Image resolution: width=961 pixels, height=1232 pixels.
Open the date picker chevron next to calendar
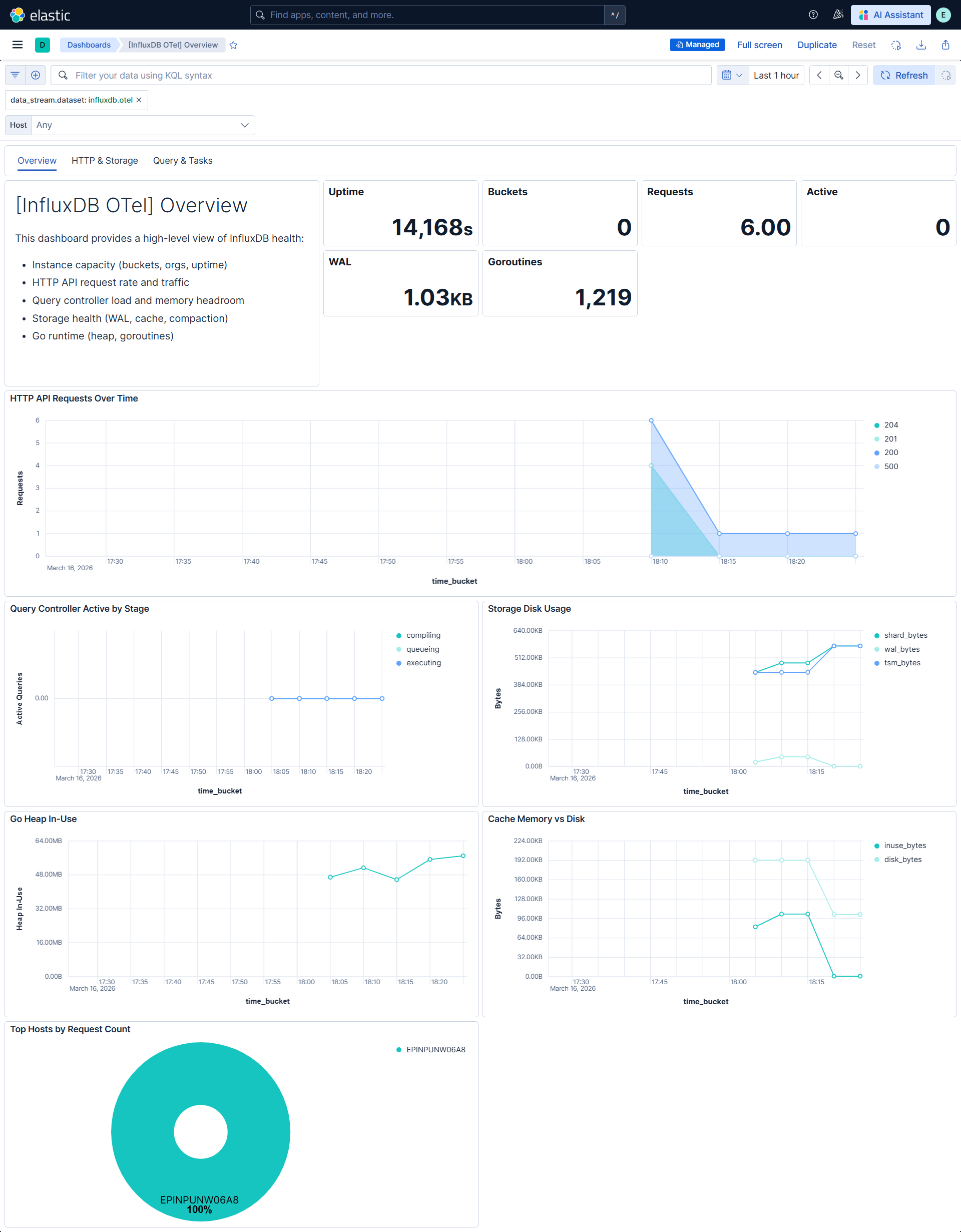(x=739, y=75)
